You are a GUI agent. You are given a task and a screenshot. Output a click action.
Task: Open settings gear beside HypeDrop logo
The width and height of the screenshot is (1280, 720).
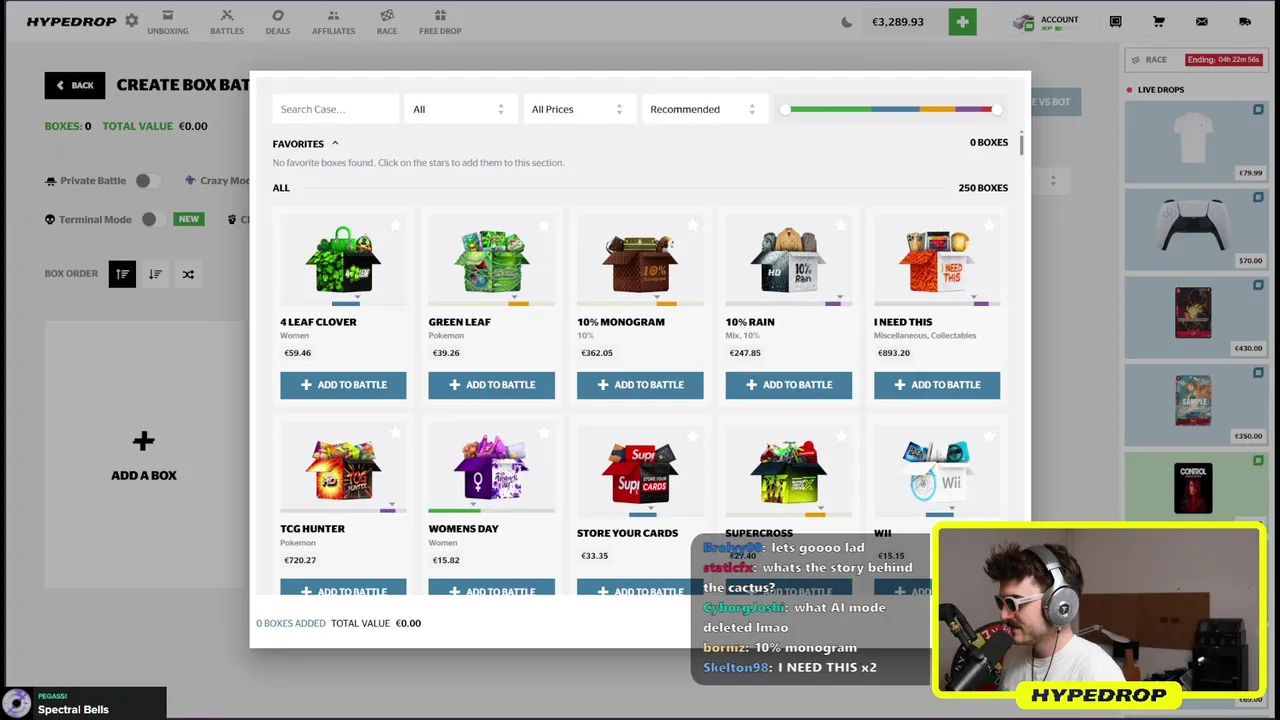[131, 21]
